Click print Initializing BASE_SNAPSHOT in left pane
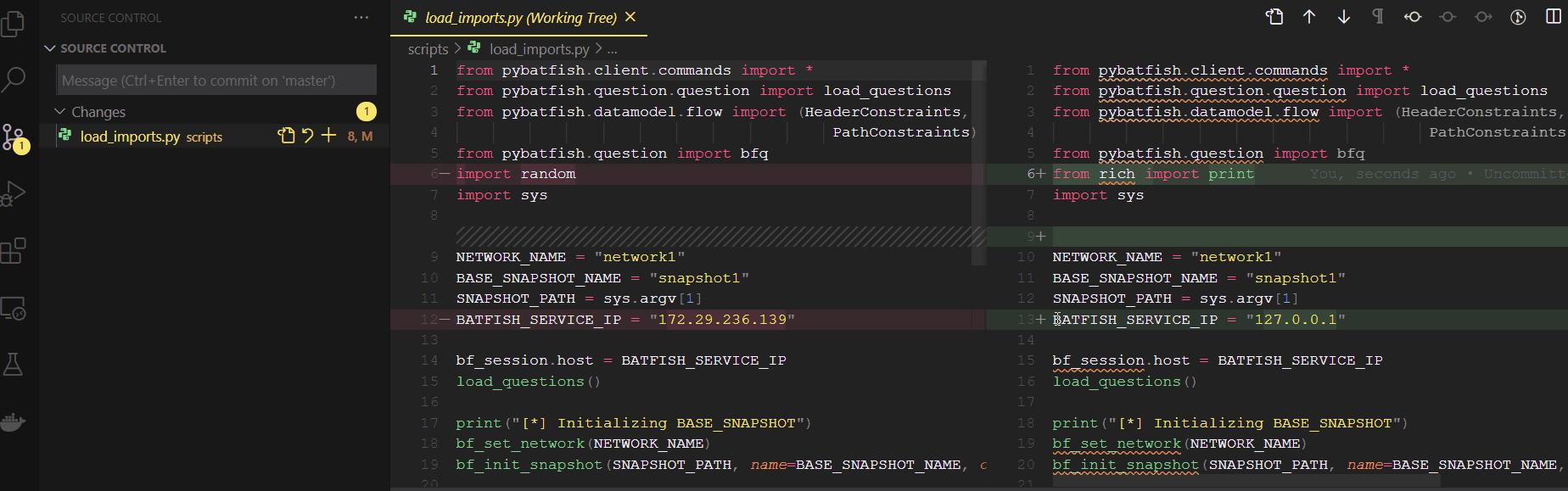This screenshot has width=1568, height=491. [x=634, y=423]
